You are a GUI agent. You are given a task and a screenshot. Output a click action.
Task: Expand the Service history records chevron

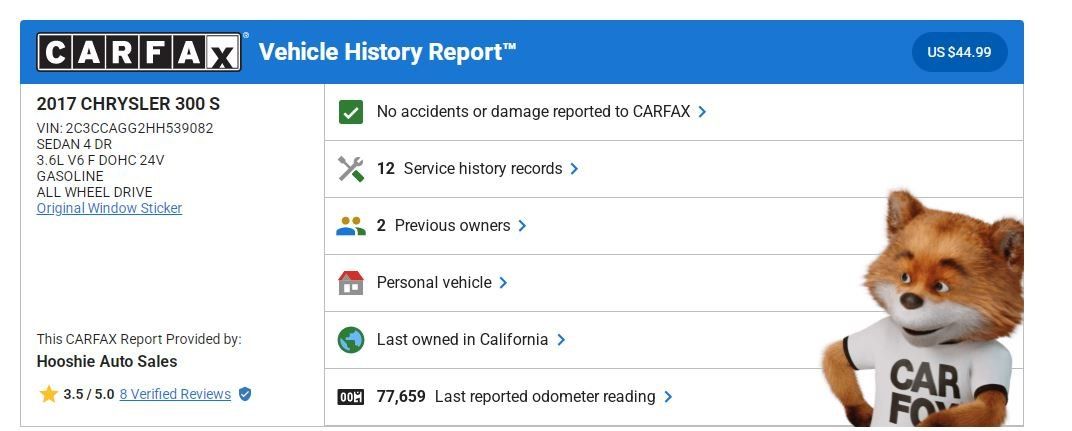(x=574, y=168)
